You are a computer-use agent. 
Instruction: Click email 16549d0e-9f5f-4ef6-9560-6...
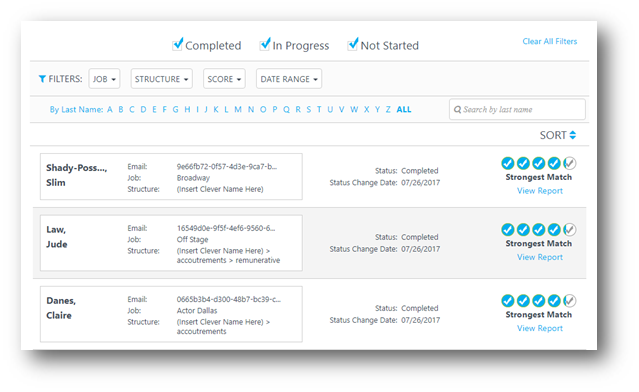226,228
